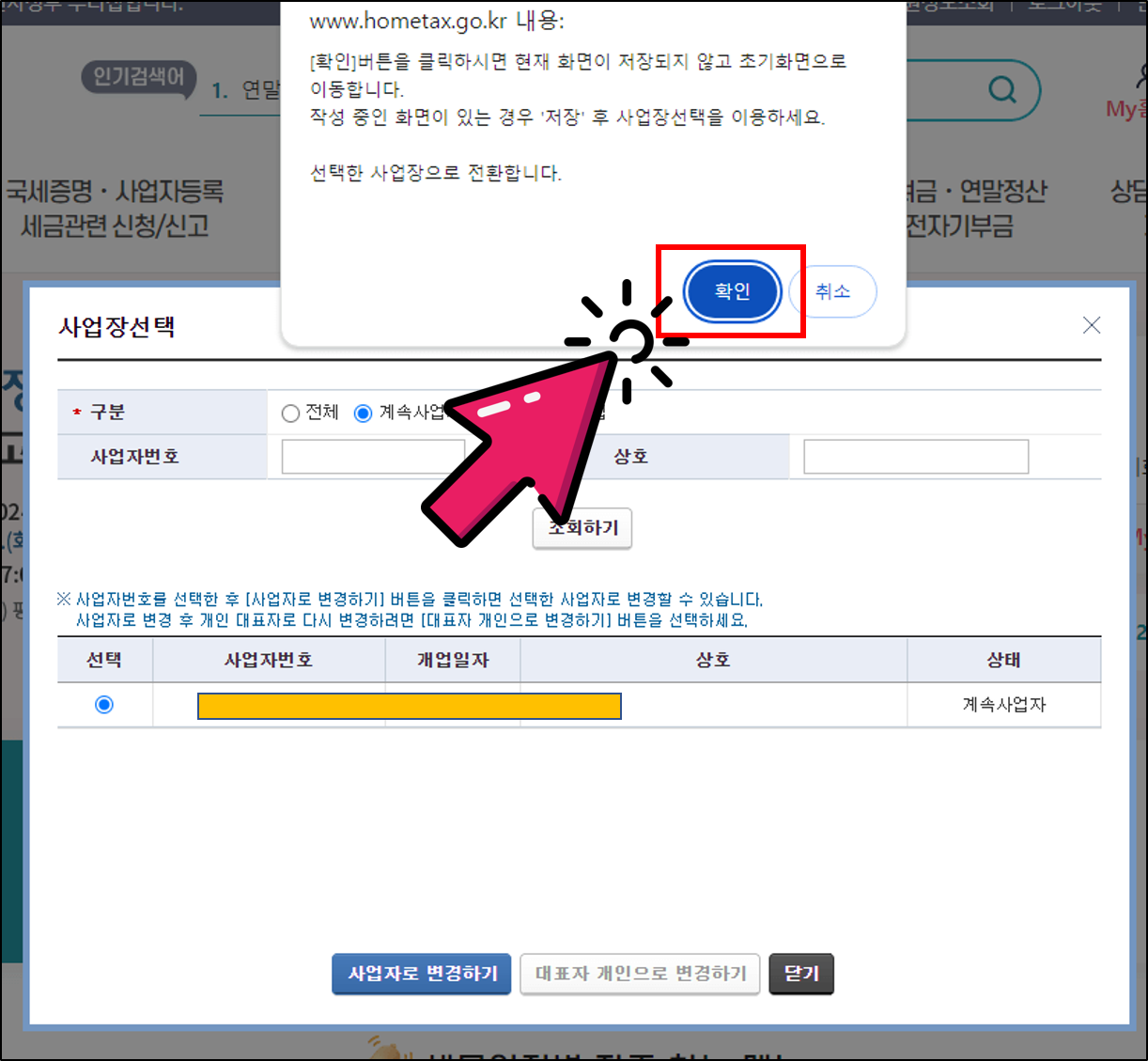Click the 계속사업자 status cell

[x=1003, y=705]
